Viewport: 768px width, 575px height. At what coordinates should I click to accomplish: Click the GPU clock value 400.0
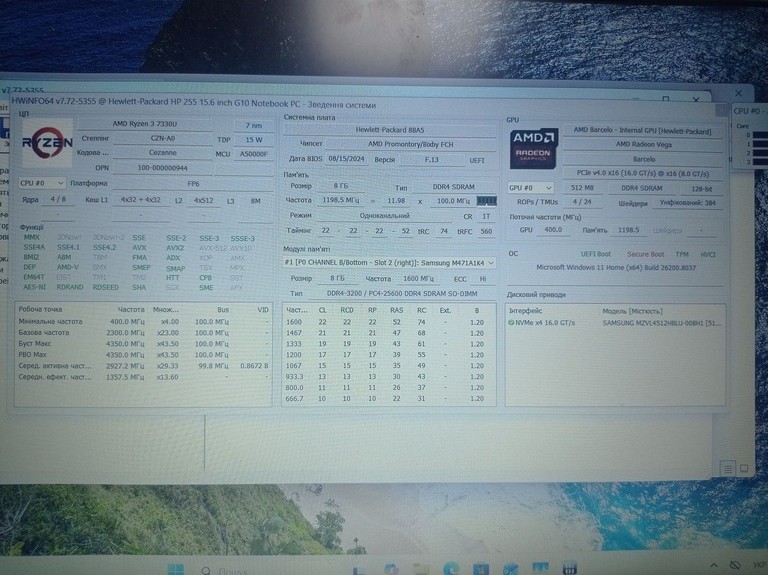pyautogui.click(x=553, y=230)
